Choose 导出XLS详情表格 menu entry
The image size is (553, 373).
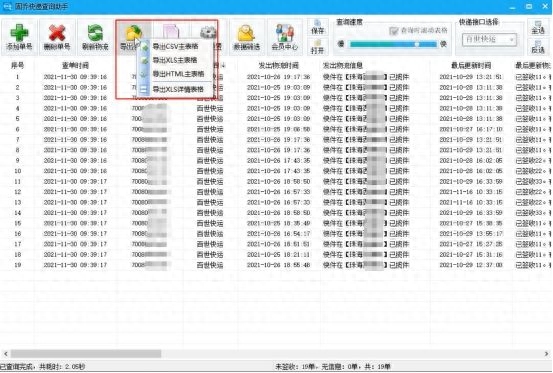coord(178,89)
